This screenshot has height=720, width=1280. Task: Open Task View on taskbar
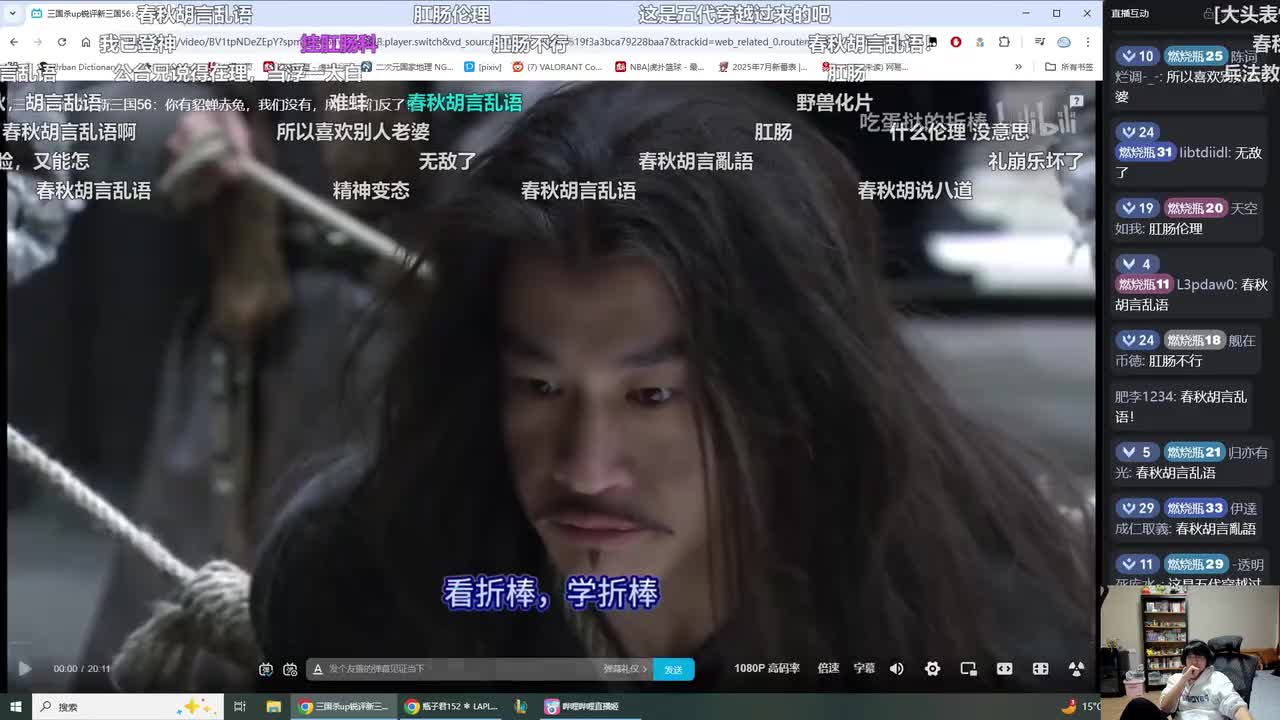(x=240, y=706)
